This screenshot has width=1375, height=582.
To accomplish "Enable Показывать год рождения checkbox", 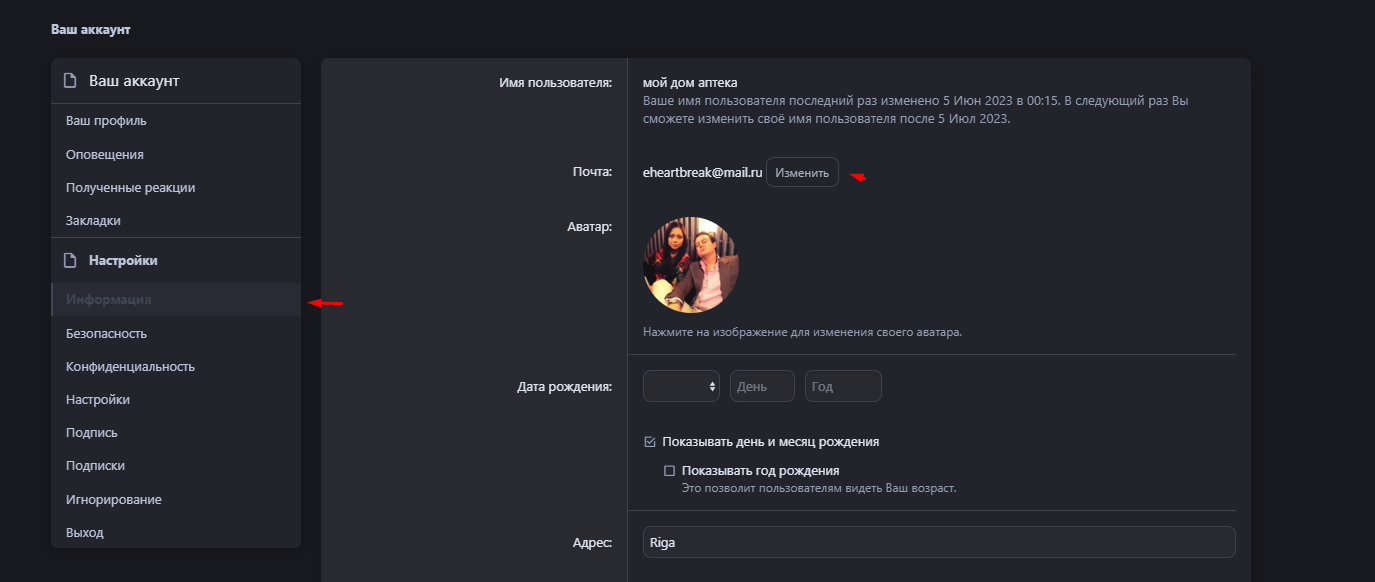I will point(670,471).
